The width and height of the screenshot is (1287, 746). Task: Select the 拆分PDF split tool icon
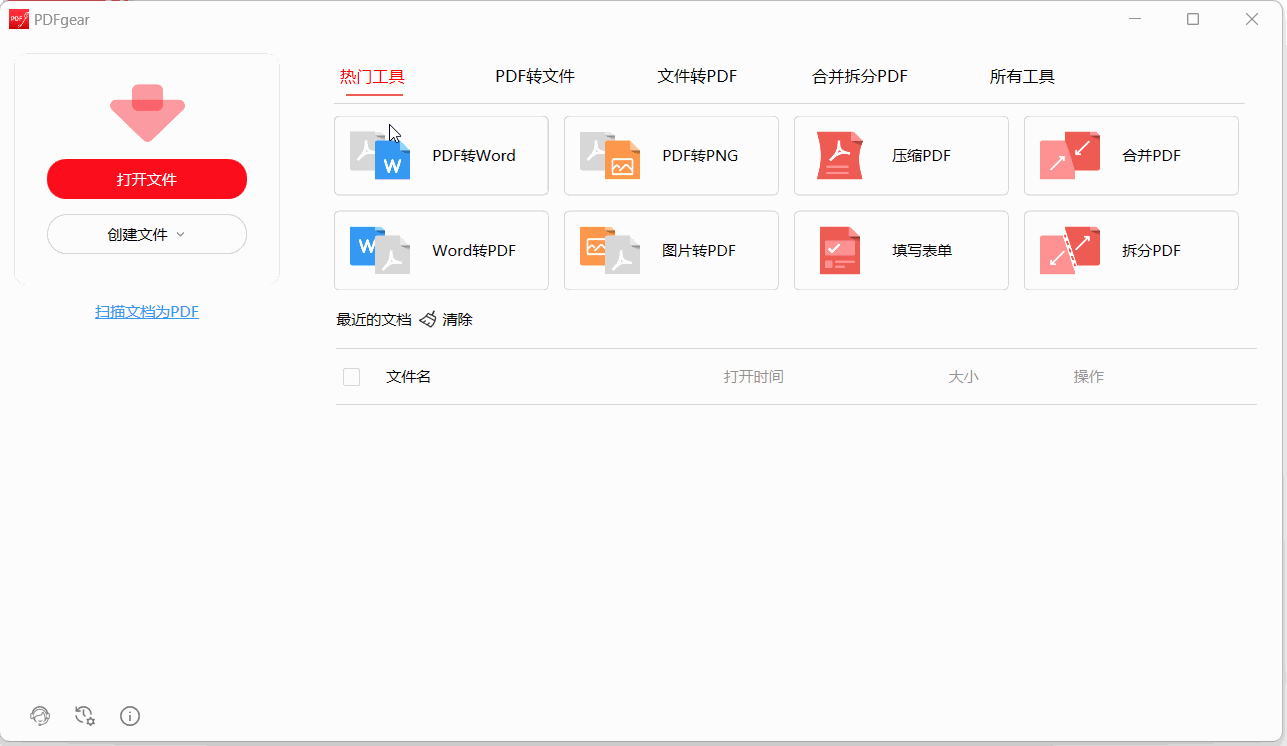pyautogui.click(x=1070, y=250)
